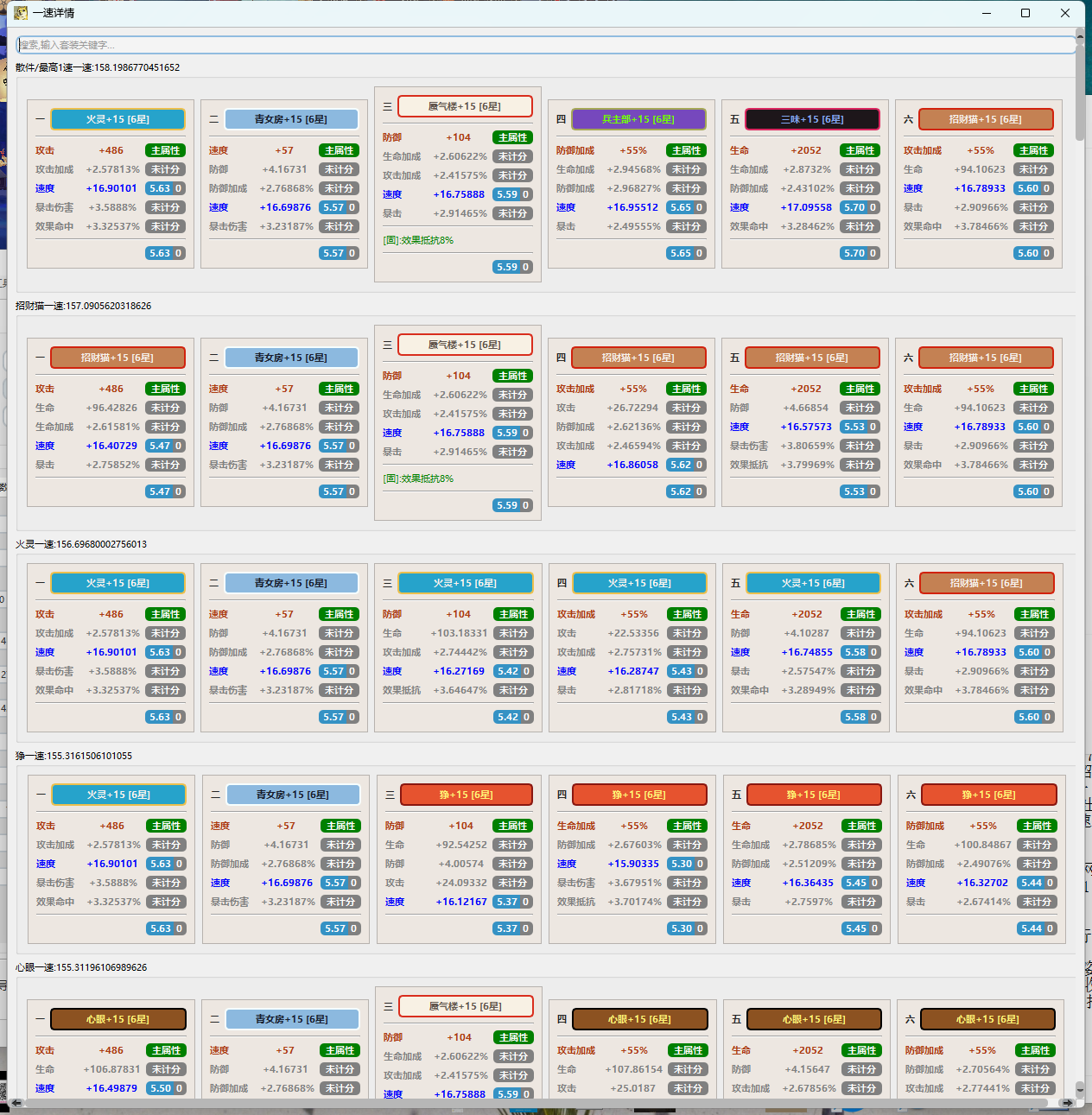This screenshot has width=1092, height=1115.
Task: Click the horizontal scrollbar left arrow
Action: point(15,1103)
